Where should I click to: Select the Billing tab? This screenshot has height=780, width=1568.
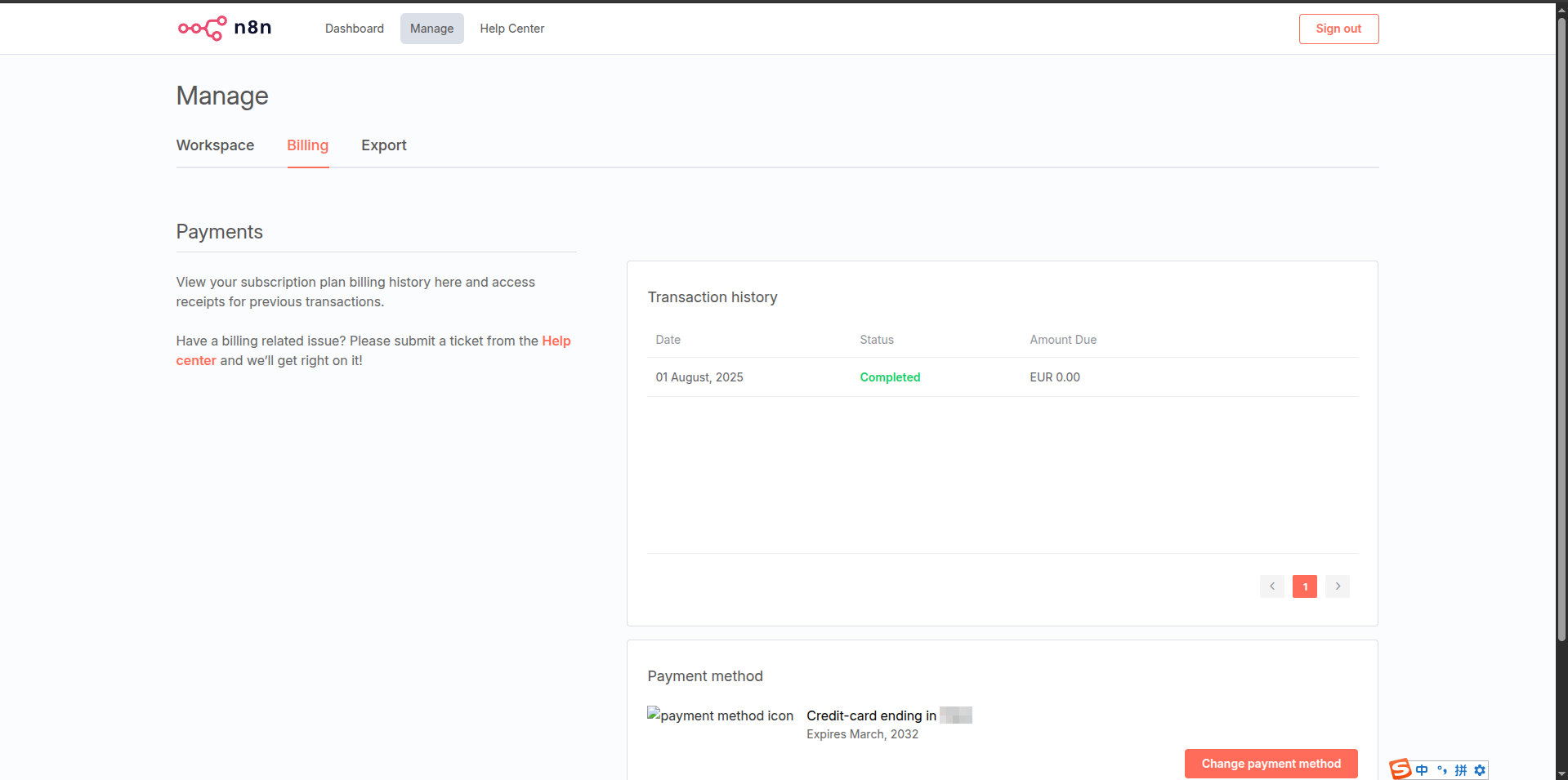(x=307, y=145)
